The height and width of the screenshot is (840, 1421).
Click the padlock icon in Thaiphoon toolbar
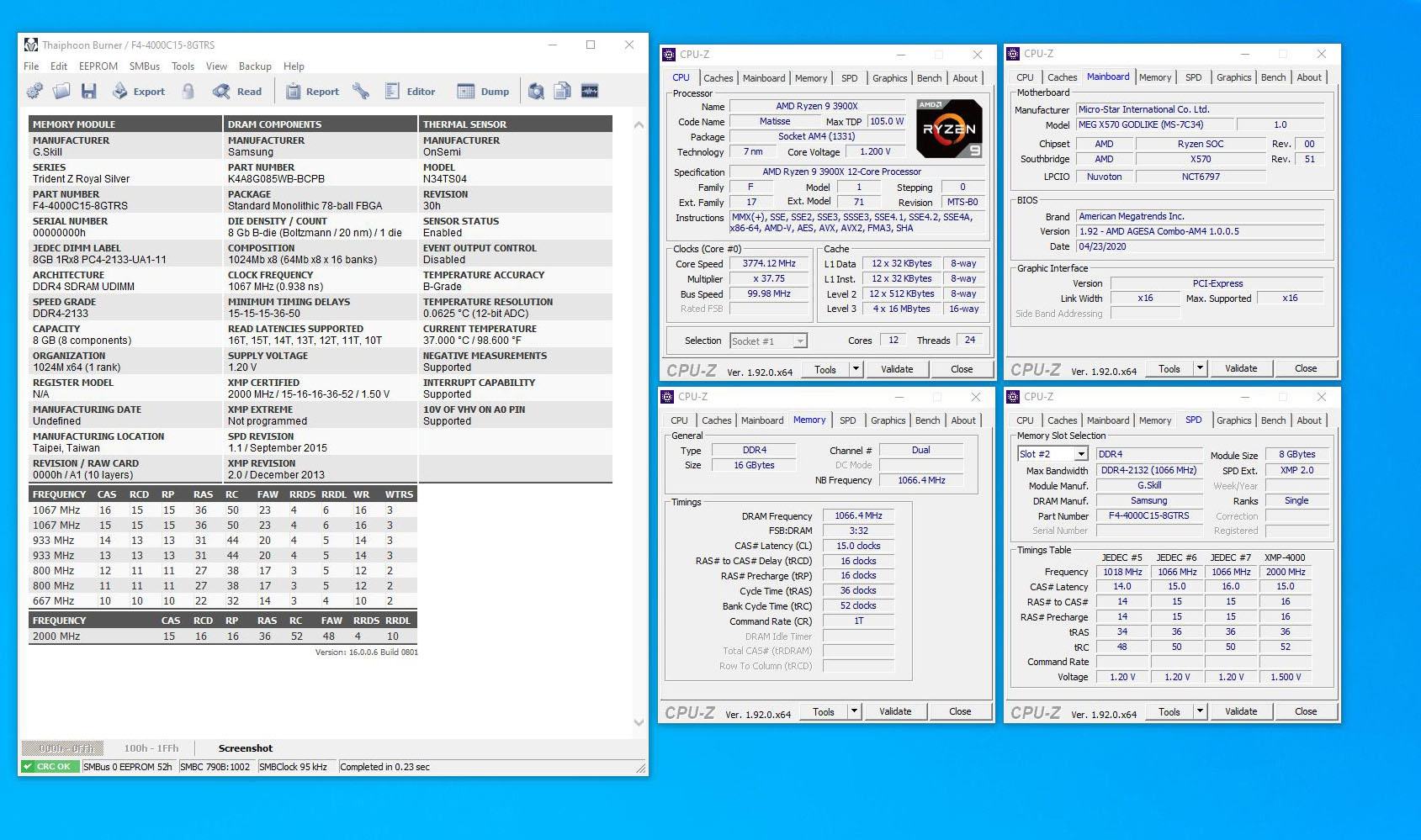[x=188, y=91]
